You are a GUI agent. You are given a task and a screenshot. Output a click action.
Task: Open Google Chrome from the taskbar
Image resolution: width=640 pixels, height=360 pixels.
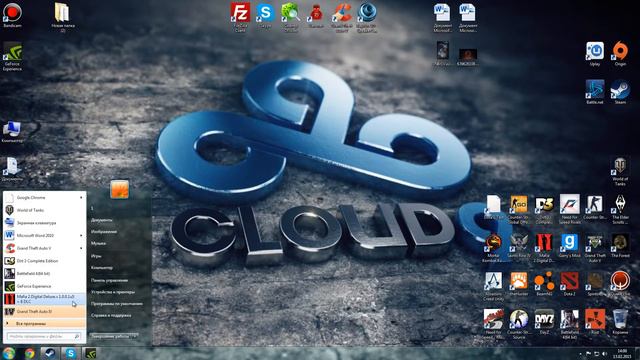pyautogui.click(x=29, y=353)
